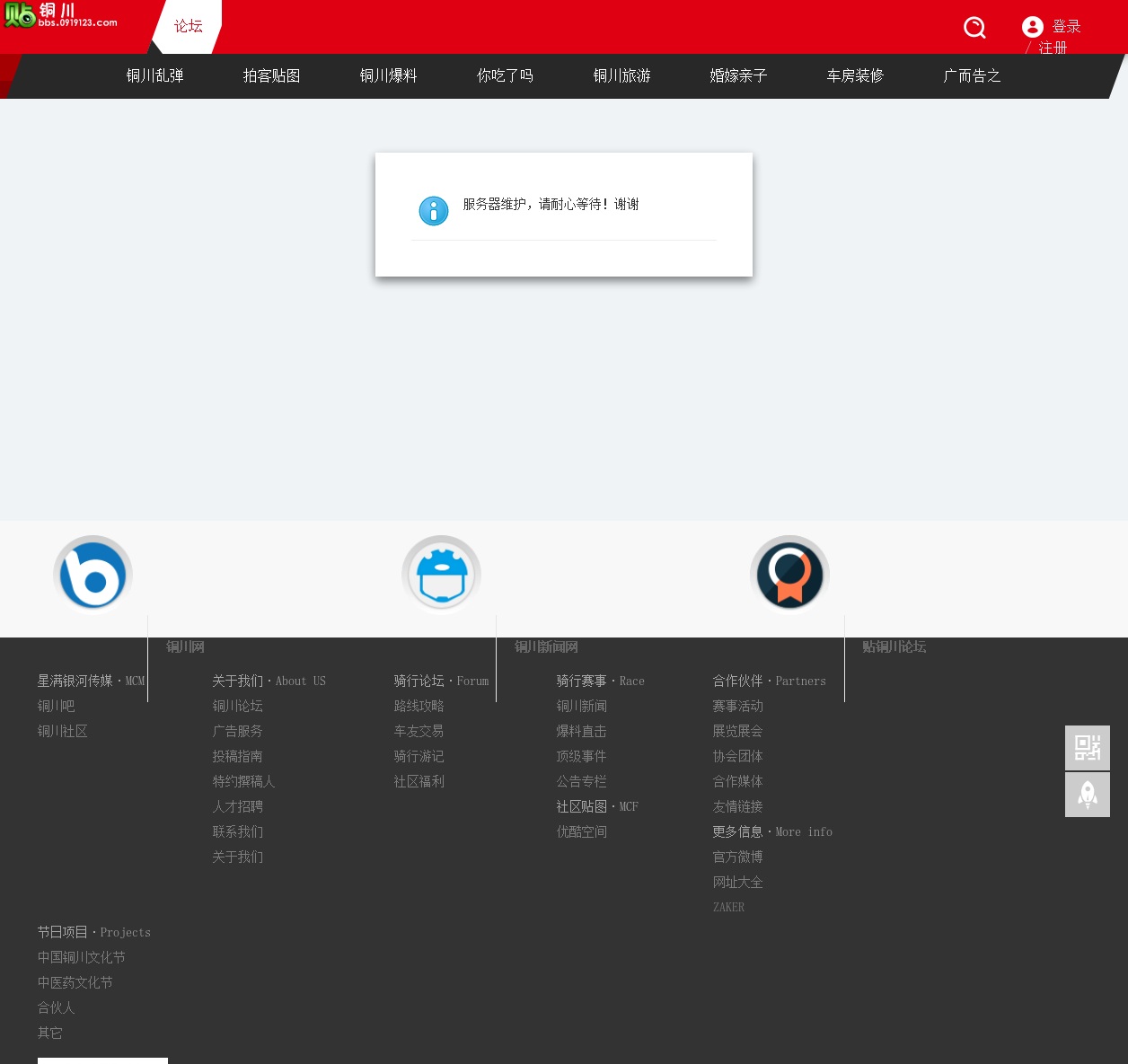1128x1064 pixels.
Task: Open 铜川旅游 navigation item
Action: pos(622,76)
